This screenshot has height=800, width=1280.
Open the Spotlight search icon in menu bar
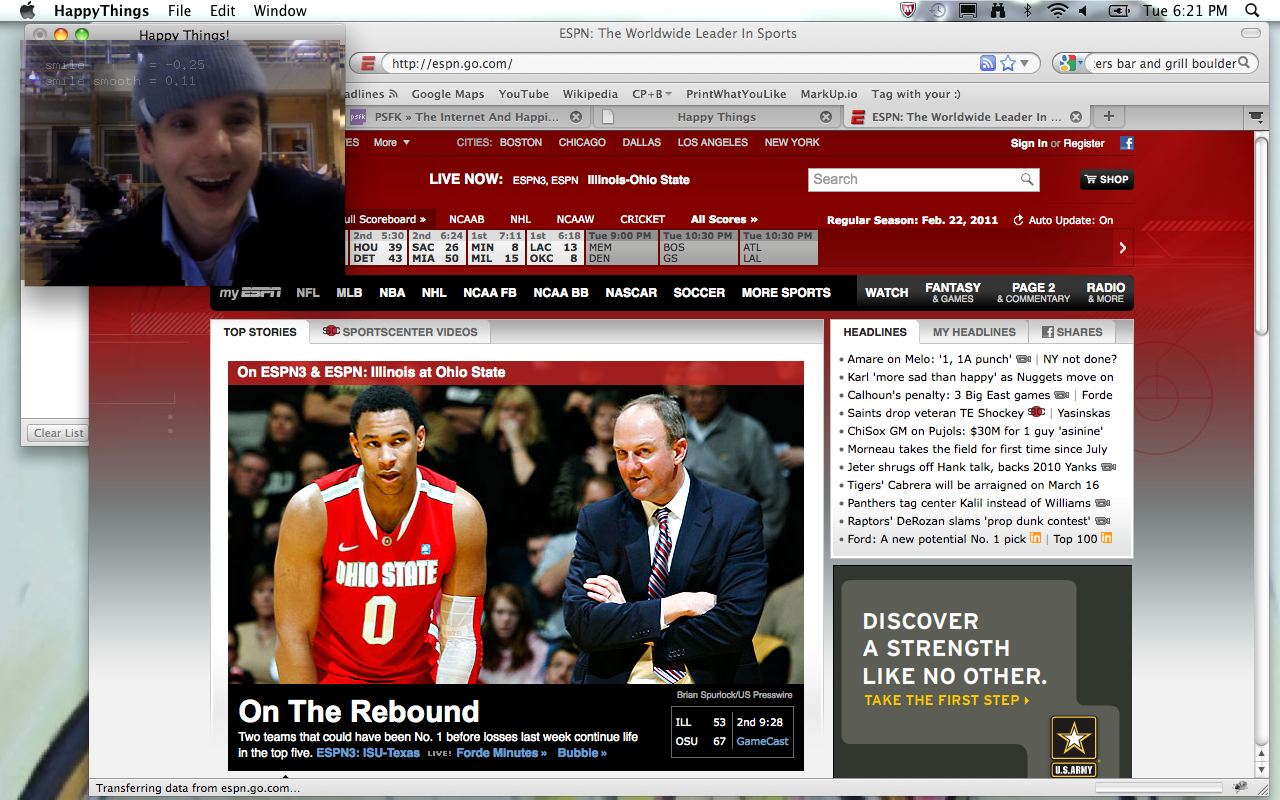[1252, 11]
